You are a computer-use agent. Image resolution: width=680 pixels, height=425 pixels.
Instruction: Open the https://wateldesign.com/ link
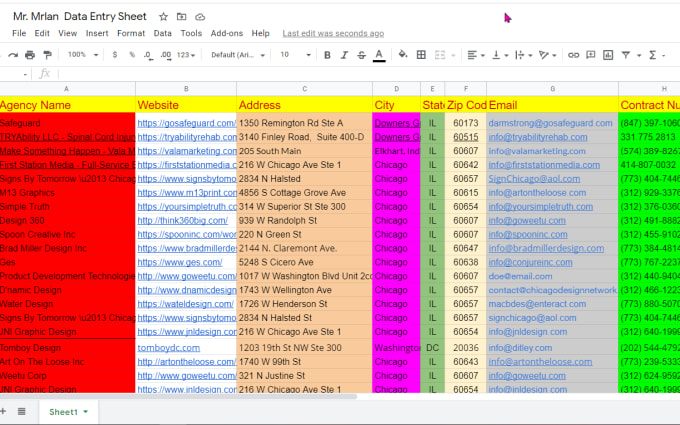(x=186, y=304)
